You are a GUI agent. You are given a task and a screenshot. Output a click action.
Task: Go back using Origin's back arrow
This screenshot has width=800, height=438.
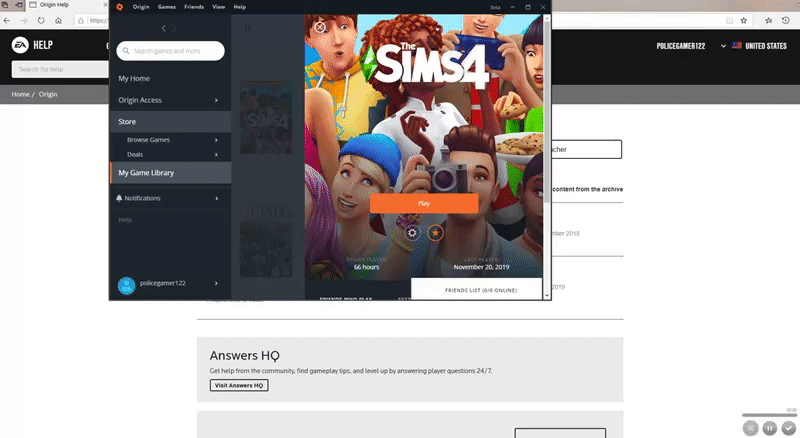[163, 28]
